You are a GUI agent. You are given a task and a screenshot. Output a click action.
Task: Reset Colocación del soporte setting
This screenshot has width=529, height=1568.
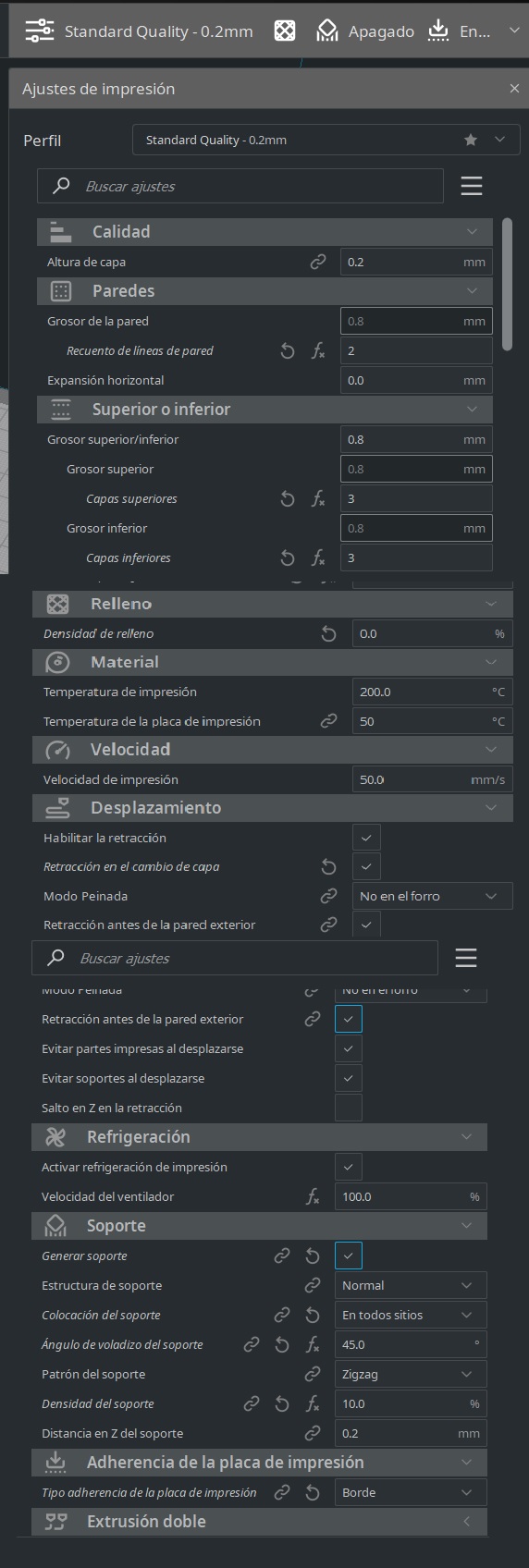coord(313,1315)
